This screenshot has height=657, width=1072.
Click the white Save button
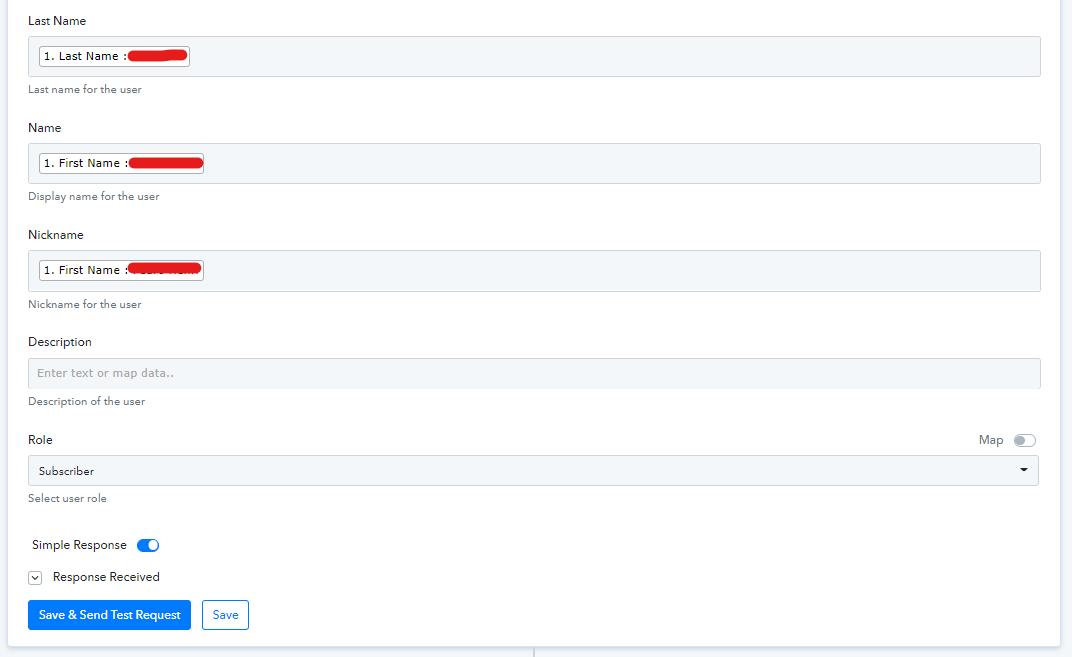click(226, 615)
